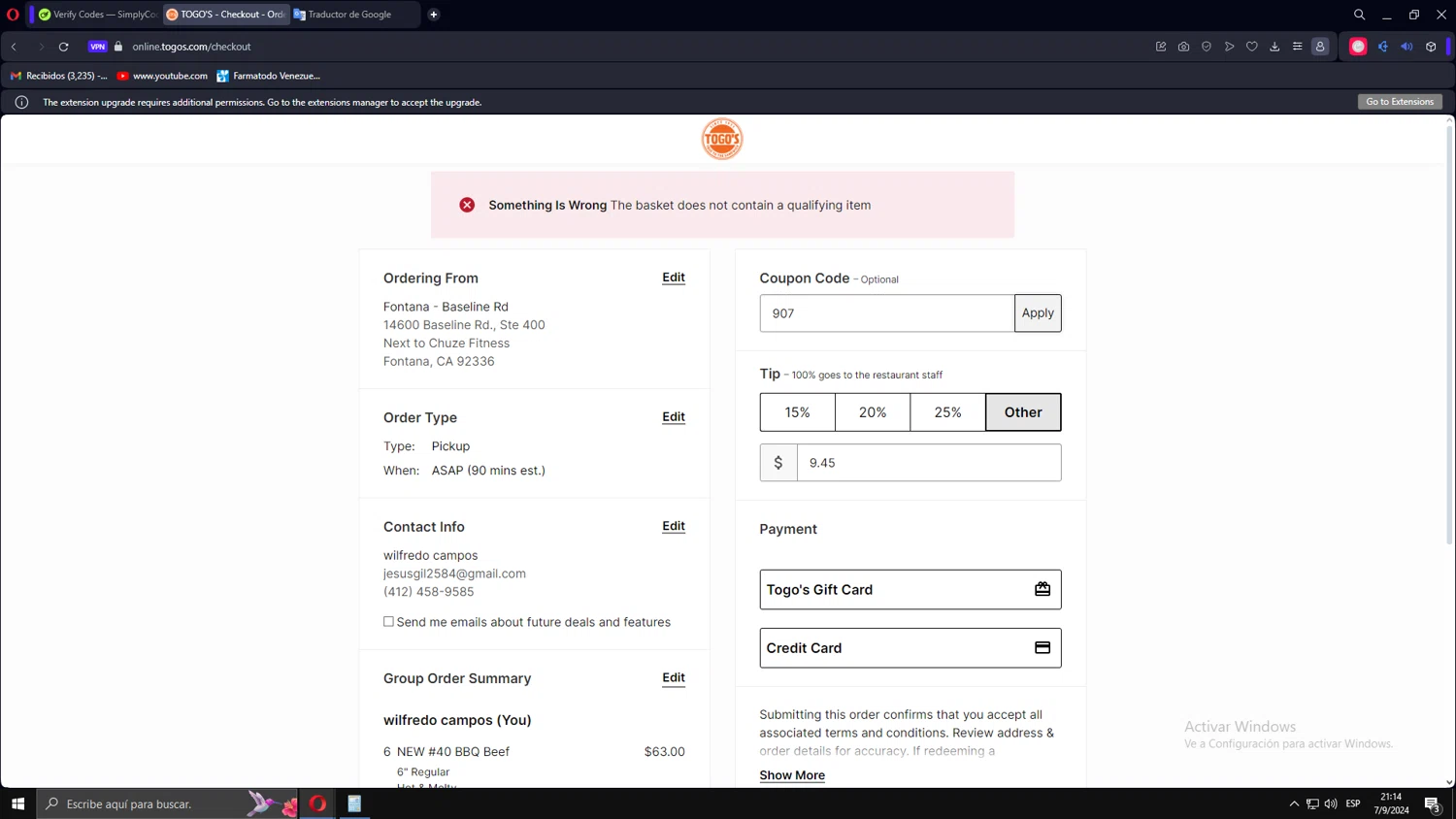Open the Farmatodo Venezuela bookmark
The height and width of the screenshot is (819, 1456).
pos(269,76)
